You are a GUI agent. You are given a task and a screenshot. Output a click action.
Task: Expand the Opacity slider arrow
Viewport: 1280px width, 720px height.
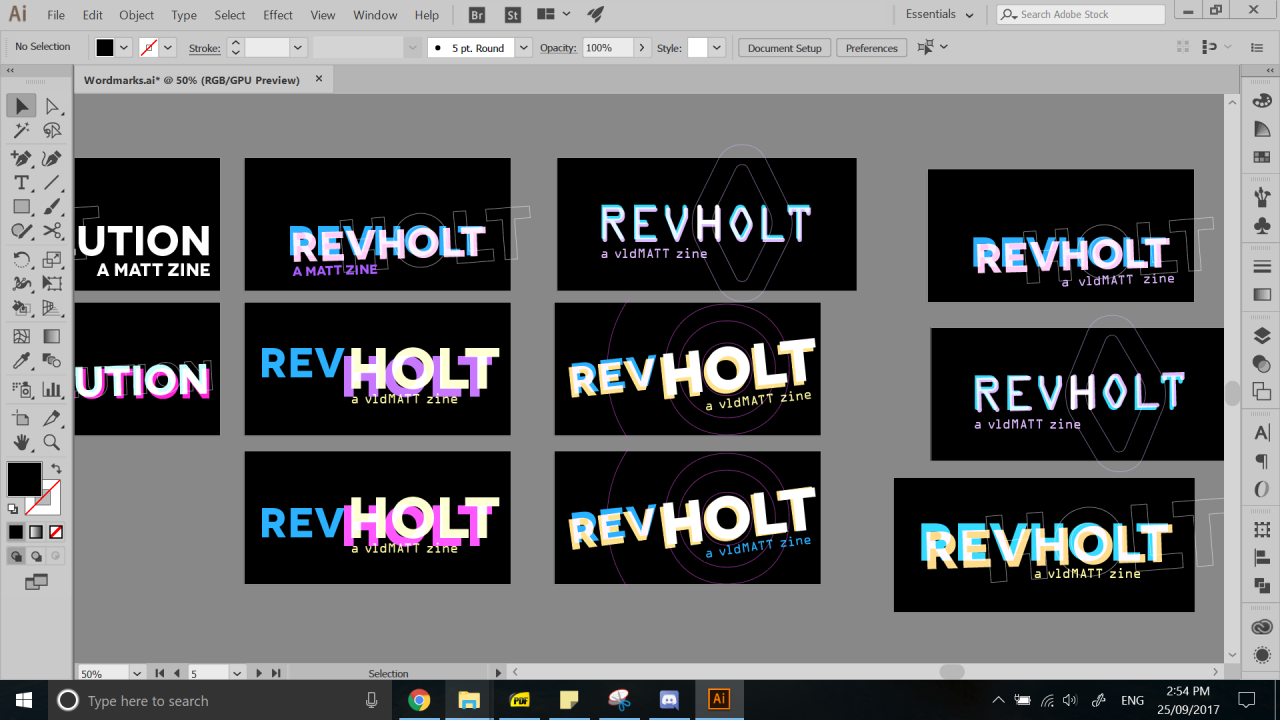pos(641,47)
